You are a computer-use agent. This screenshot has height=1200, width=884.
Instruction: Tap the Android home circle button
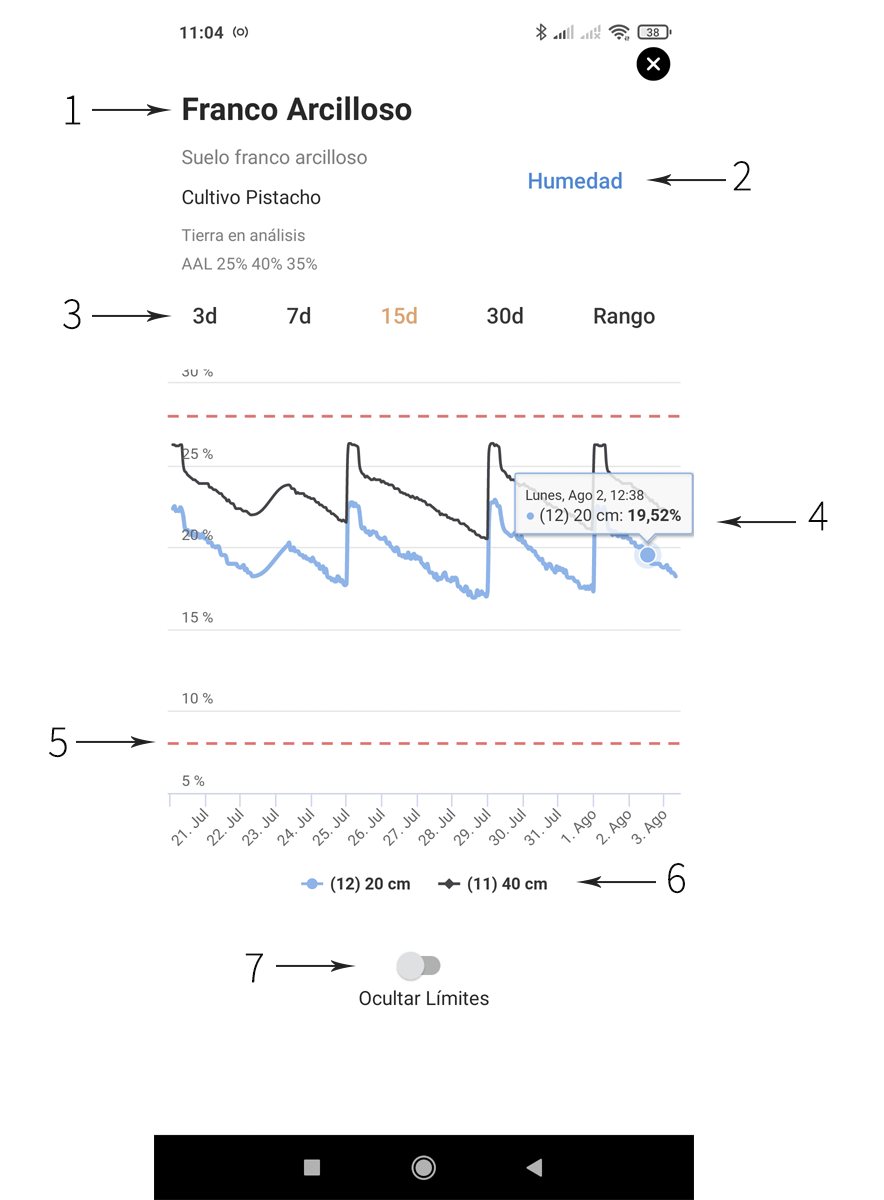423,1167
